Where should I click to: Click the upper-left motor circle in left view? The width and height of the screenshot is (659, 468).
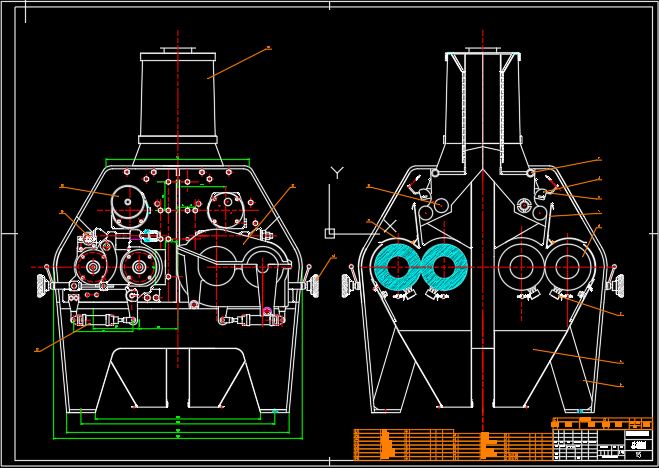pos(127,205)
